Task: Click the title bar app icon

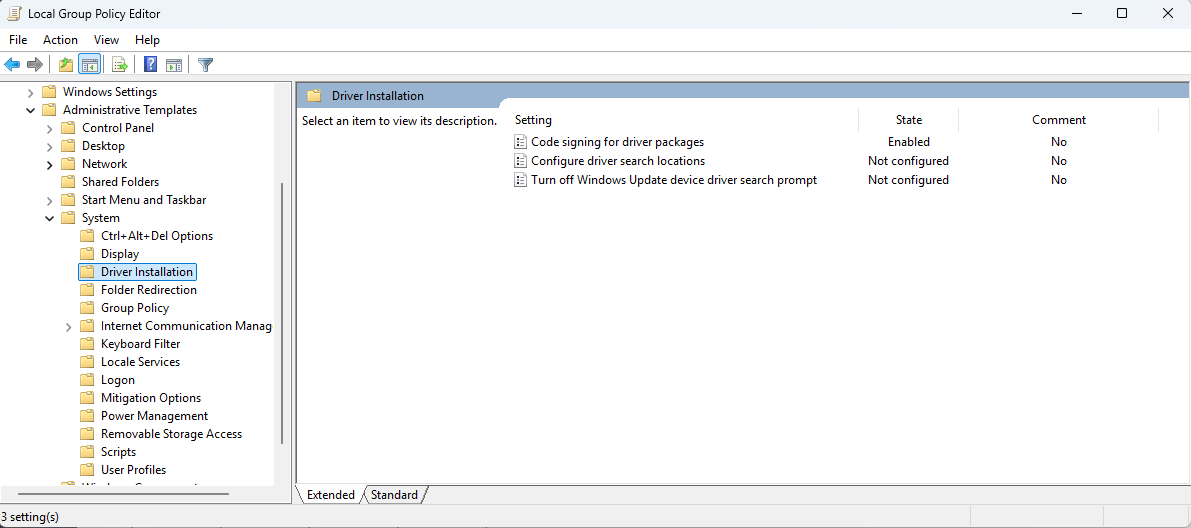Action: (14, 14)
